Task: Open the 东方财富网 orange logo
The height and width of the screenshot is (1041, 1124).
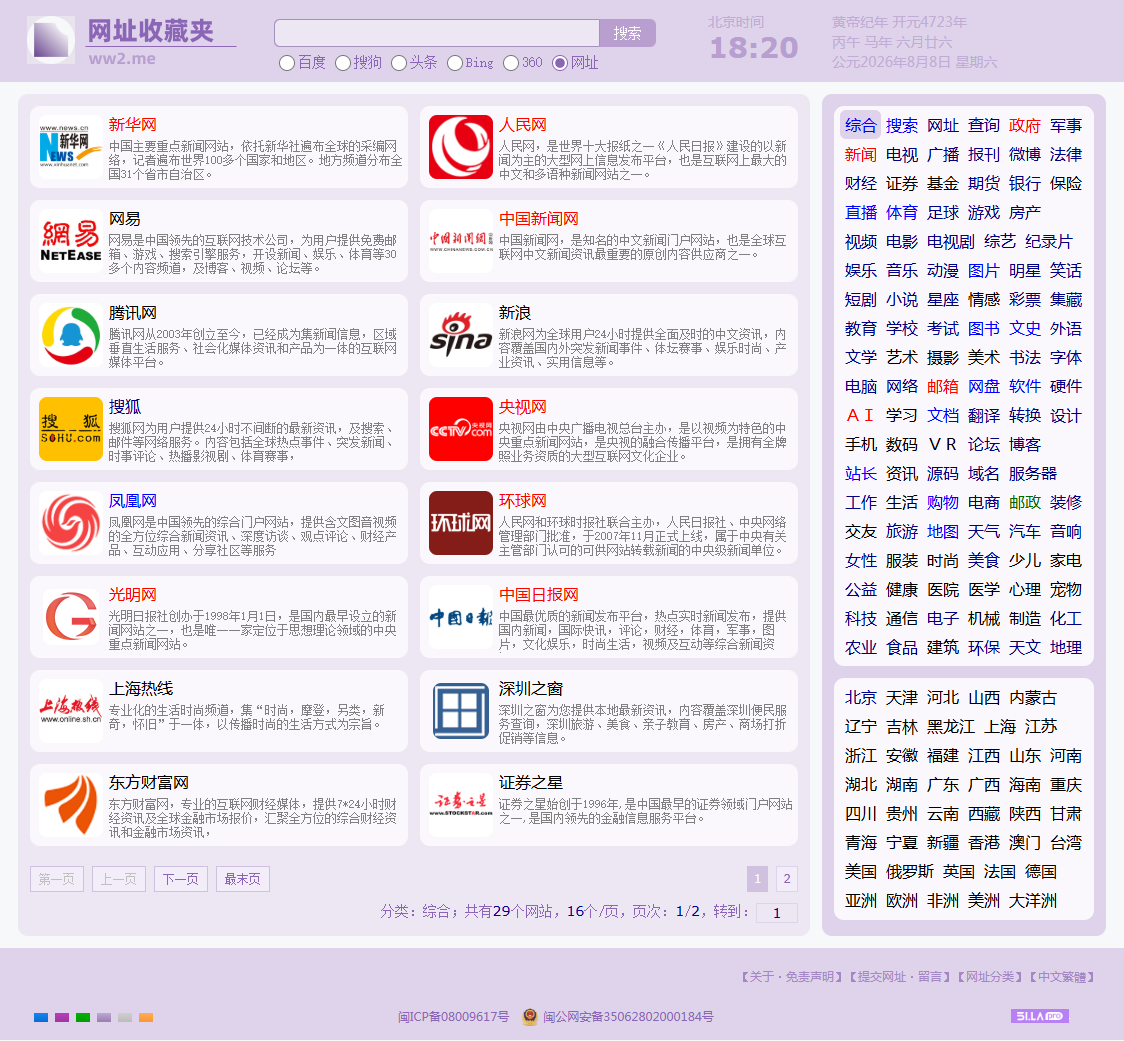Action: coord(70,804)
